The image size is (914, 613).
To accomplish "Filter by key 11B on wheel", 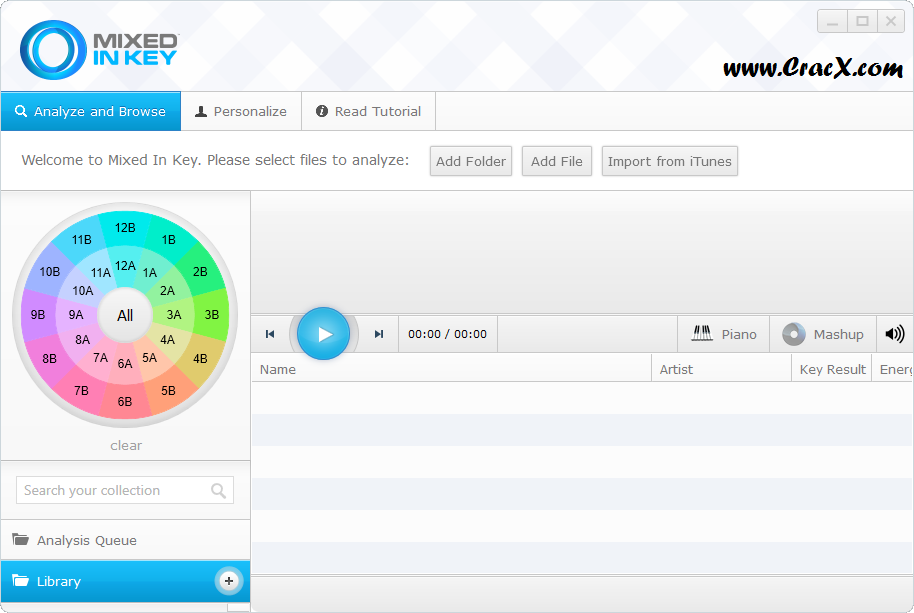I will tap(82, 239).
